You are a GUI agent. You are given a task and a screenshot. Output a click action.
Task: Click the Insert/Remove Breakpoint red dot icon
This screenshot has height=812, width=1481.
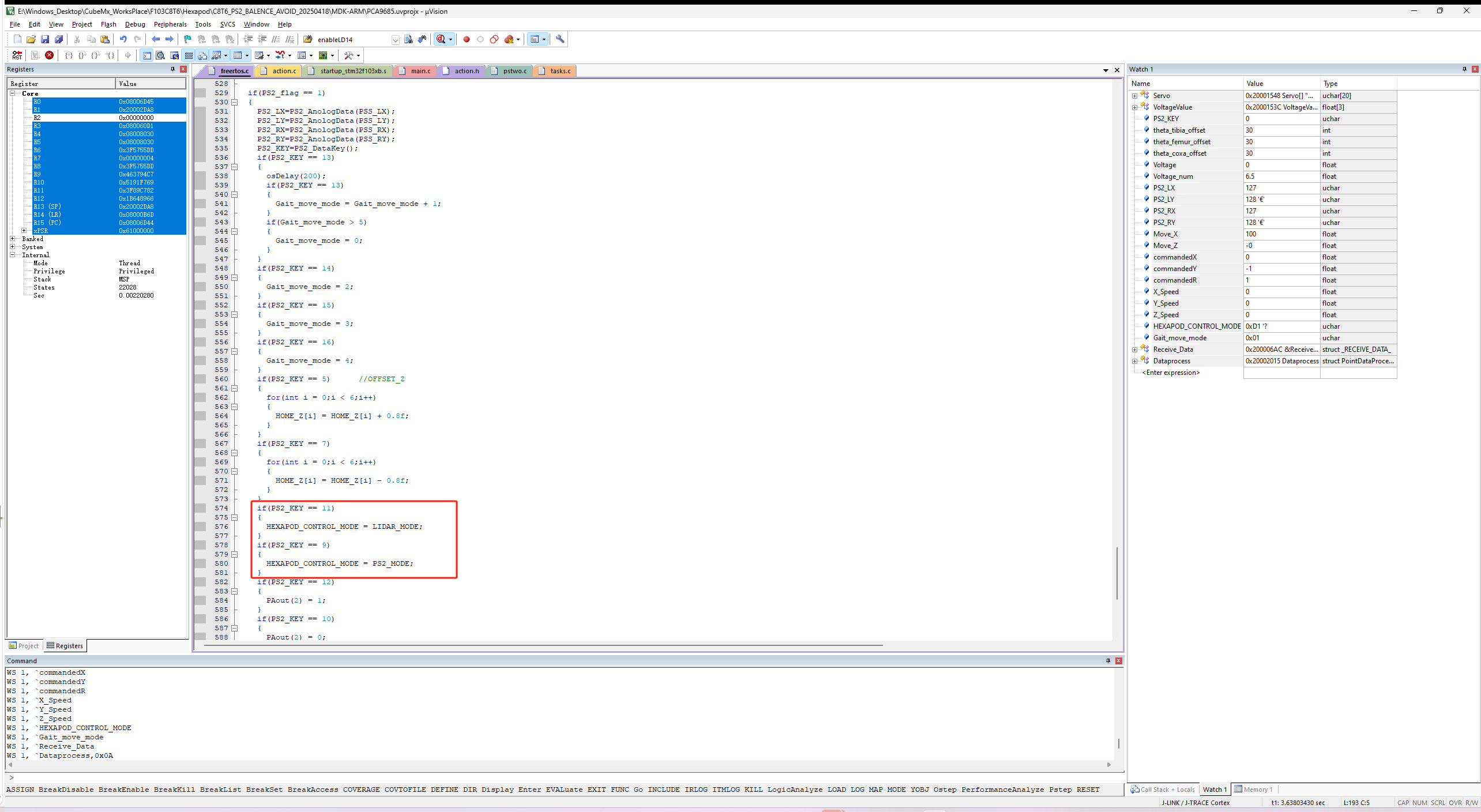pyautogui.click(x=467, y=39)
